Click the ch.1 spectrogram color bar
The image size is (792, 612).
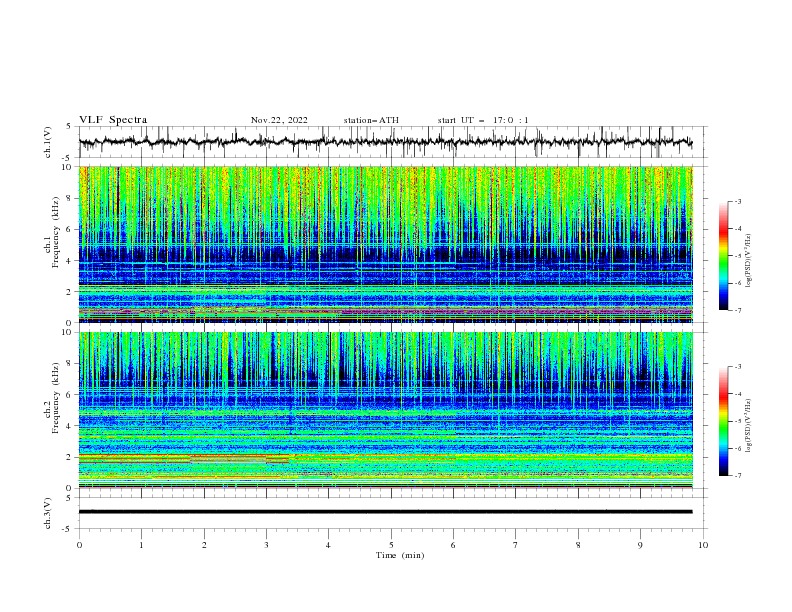[723, 256]
